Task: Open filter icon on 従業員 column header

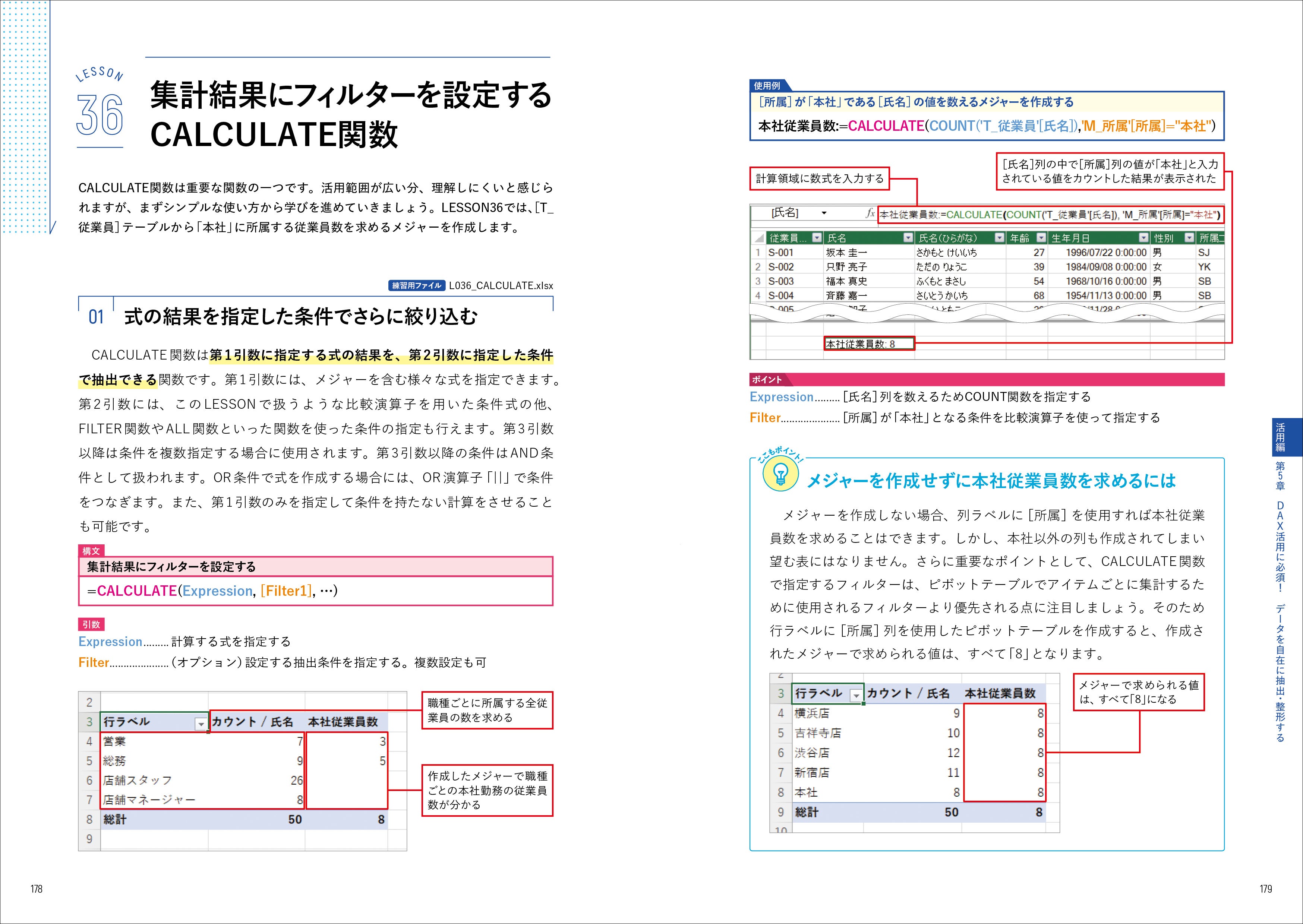Action: (x=817, y=237)
